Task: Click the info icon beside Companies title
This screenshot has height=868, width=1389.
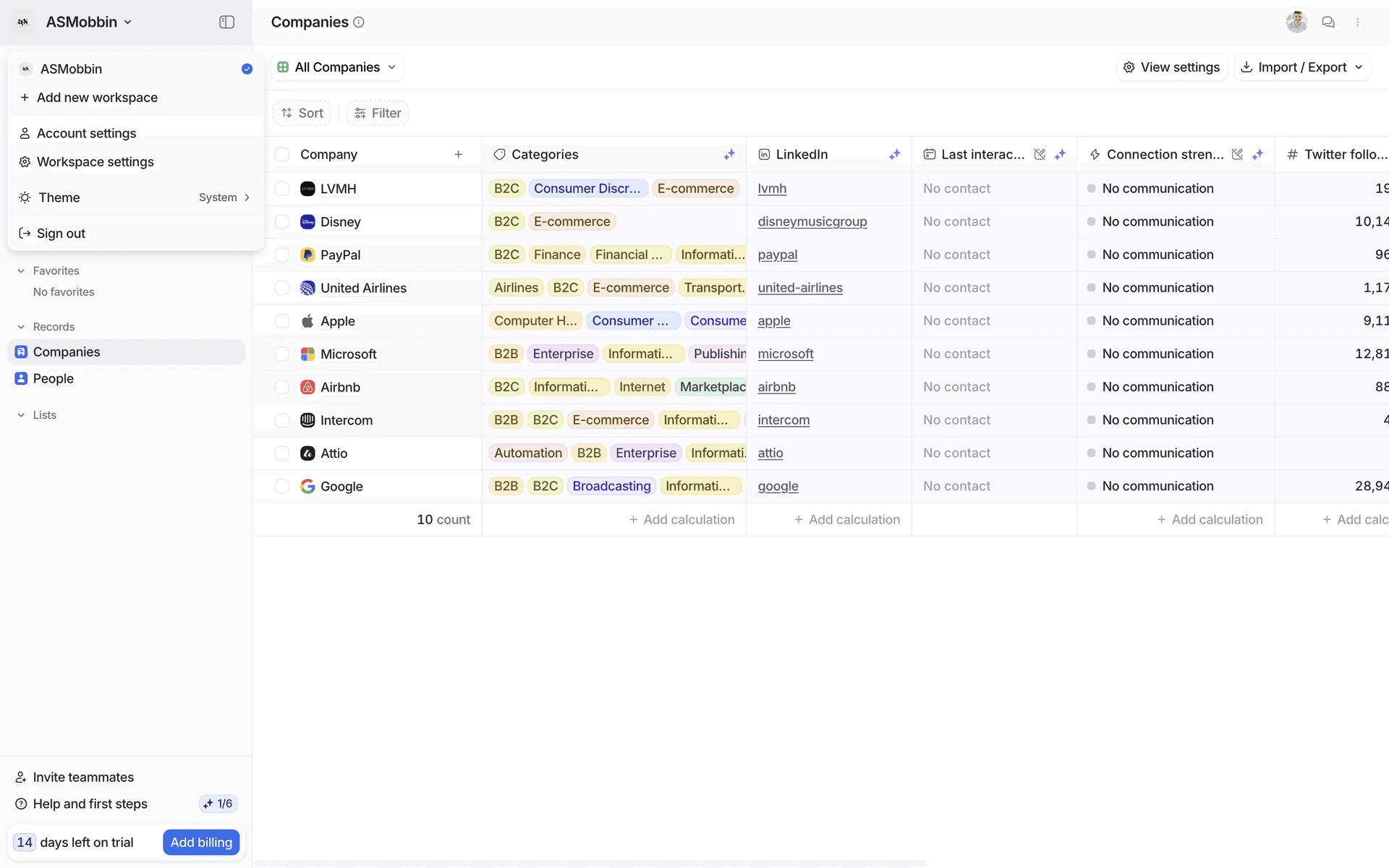Action: (x=359, y=22)
